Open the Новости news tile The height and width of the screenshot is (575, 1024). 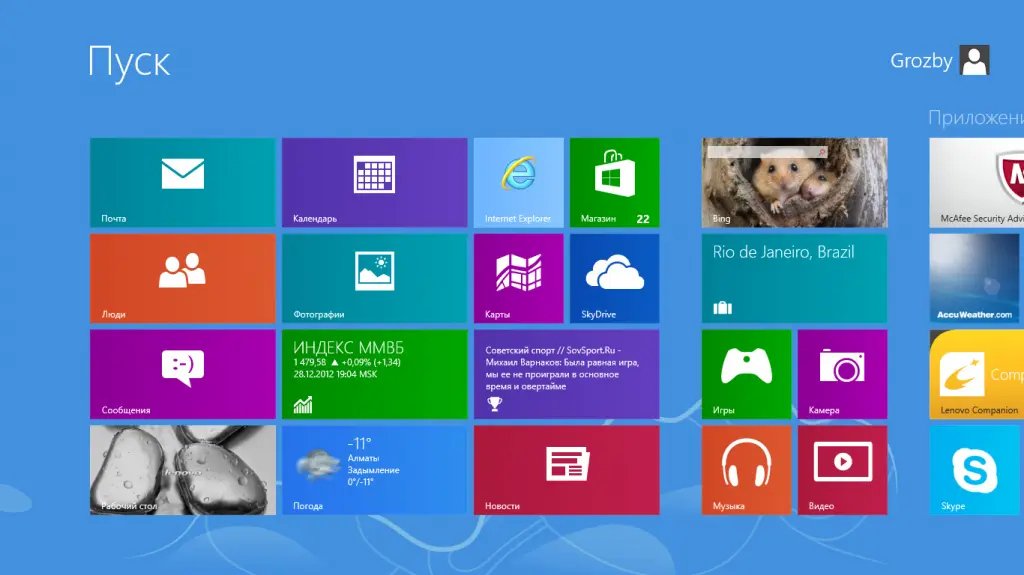point(567,470)
